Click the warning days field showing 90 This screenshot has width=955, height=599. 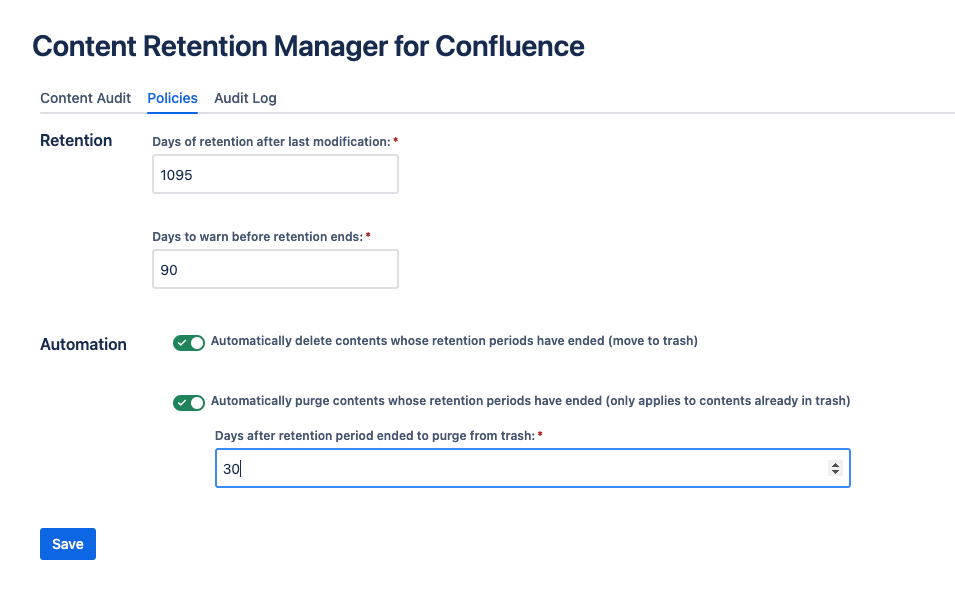[x=275, y=269]
